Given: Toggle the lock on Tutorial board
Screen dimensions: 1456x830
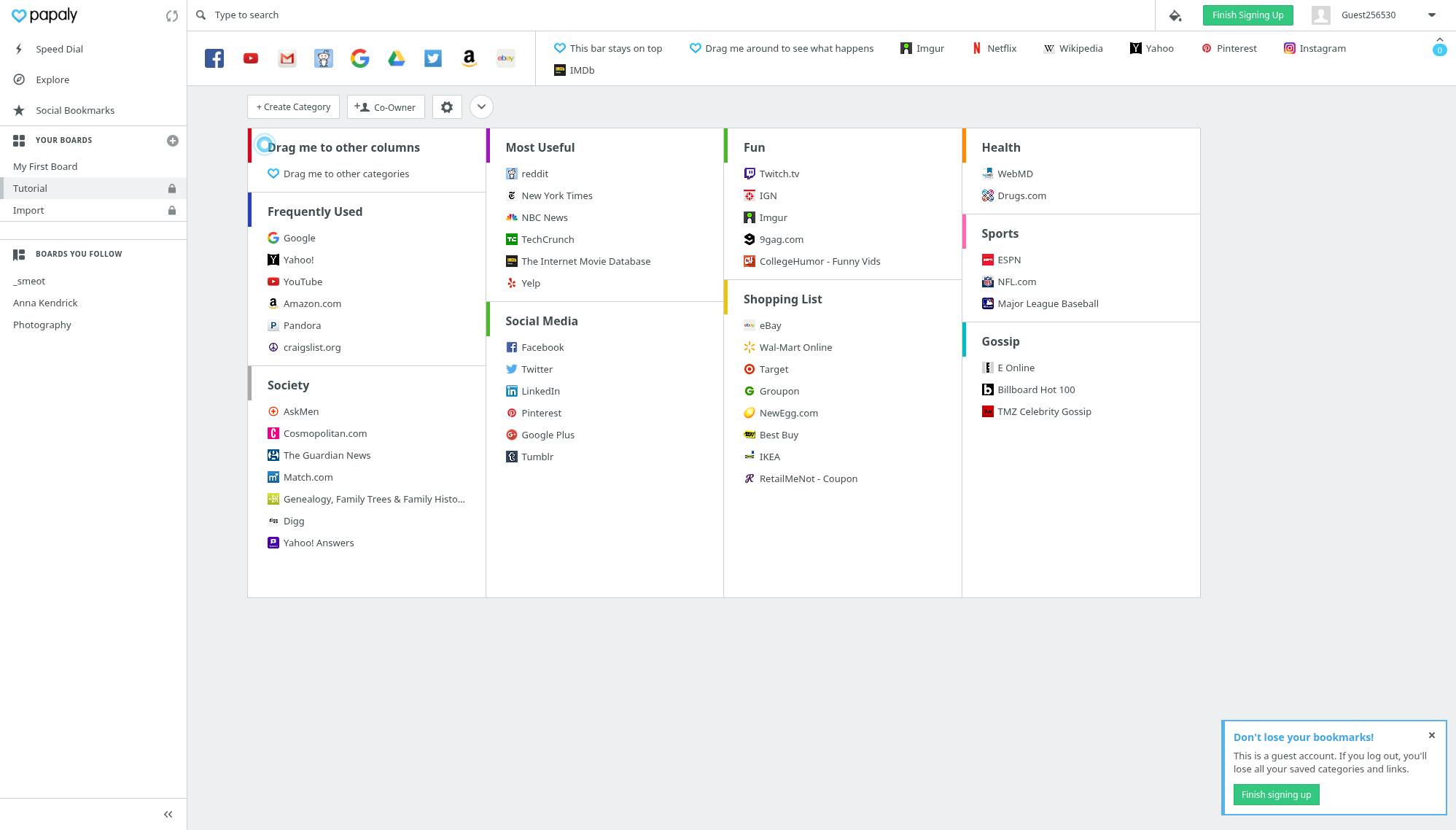Looking at the screenshot, I should (x=172, y=189).
